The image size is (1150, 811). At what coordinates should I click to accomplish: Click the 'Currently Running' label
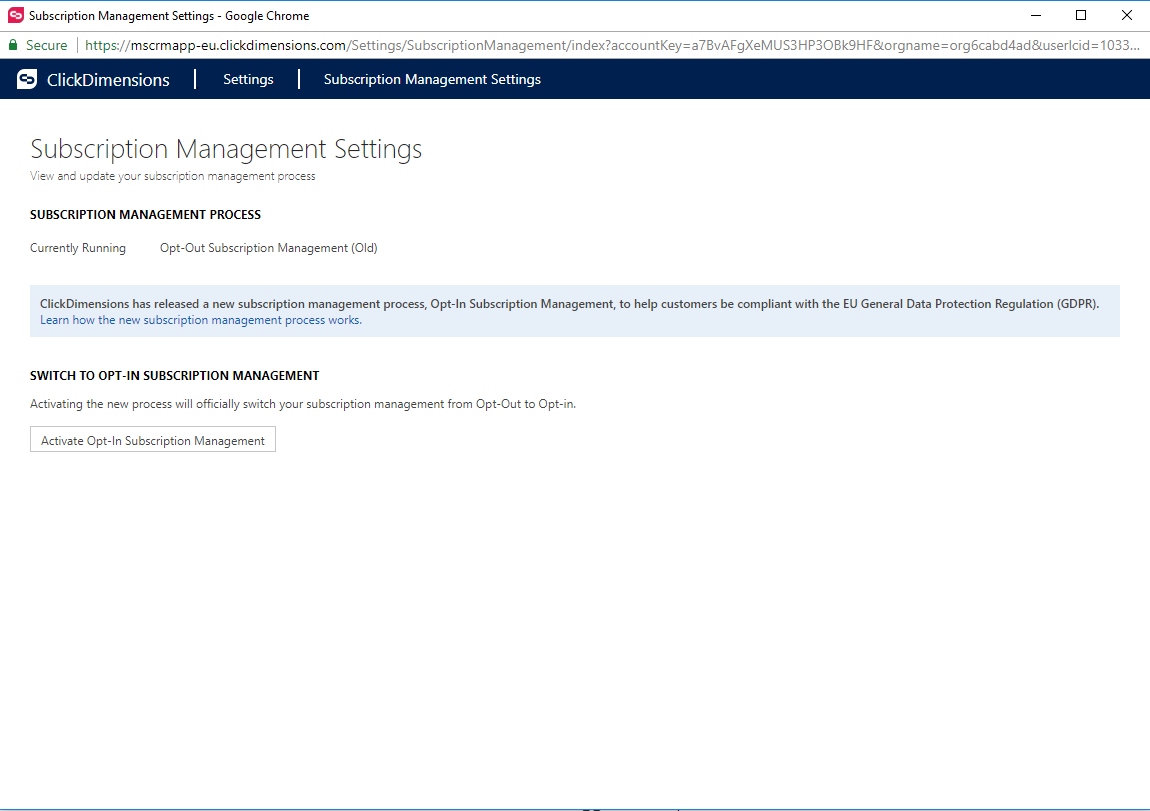[x=78, y=248]
